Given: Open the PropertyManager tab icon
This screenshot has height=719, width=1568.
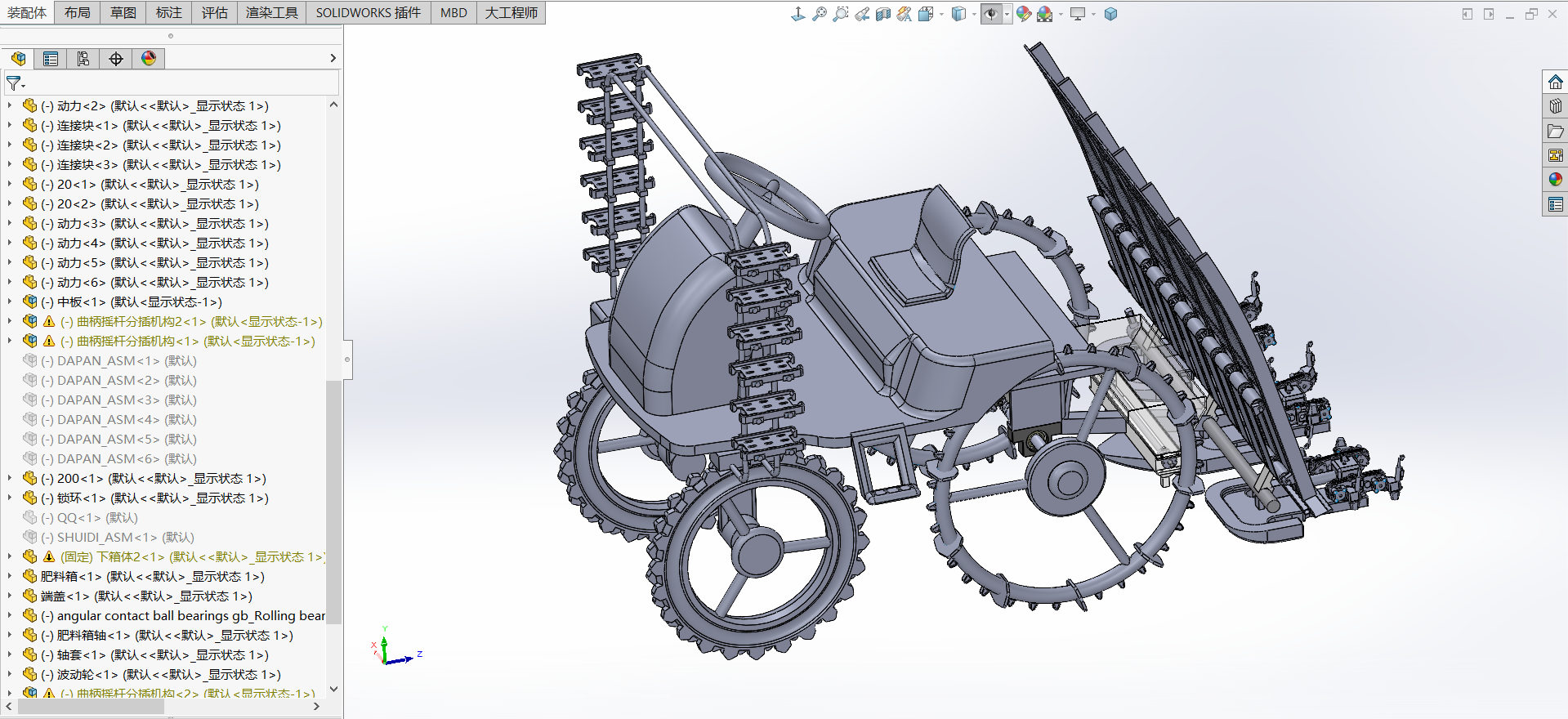Looking at the screenshot, I should pos(51,58).
